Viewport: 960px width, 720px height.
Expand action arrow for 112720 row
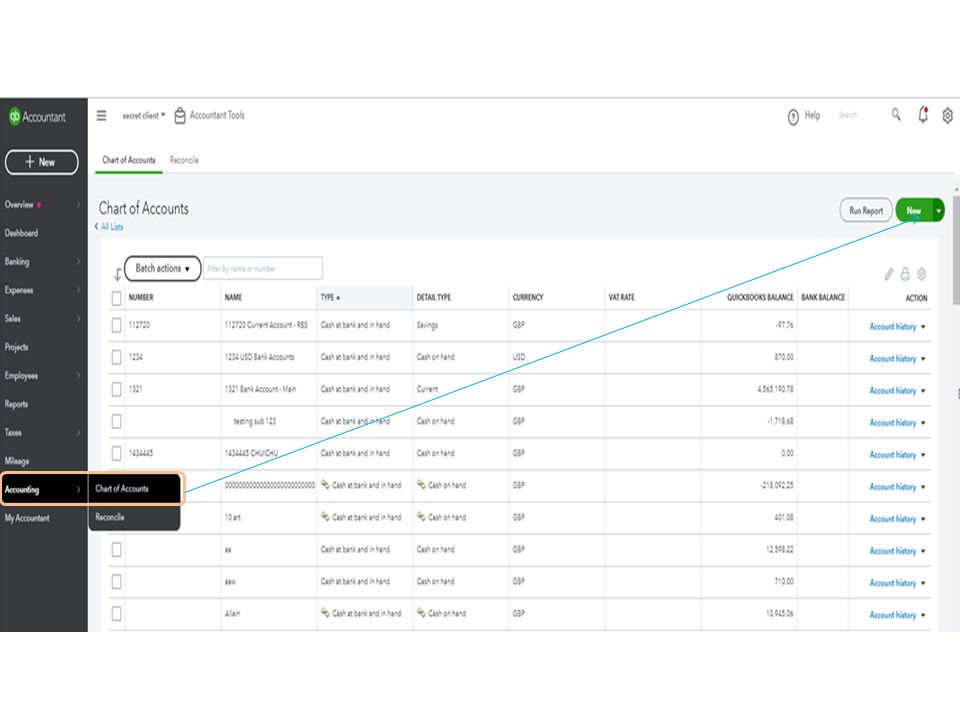[923, 327]
